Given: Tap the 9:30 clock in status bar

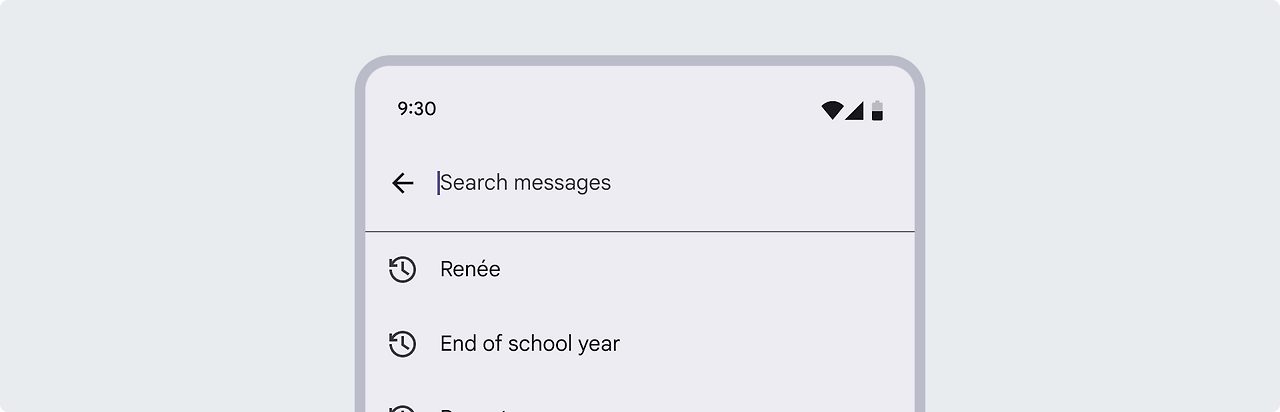Looking at the screenshot, I should point(416,109).
